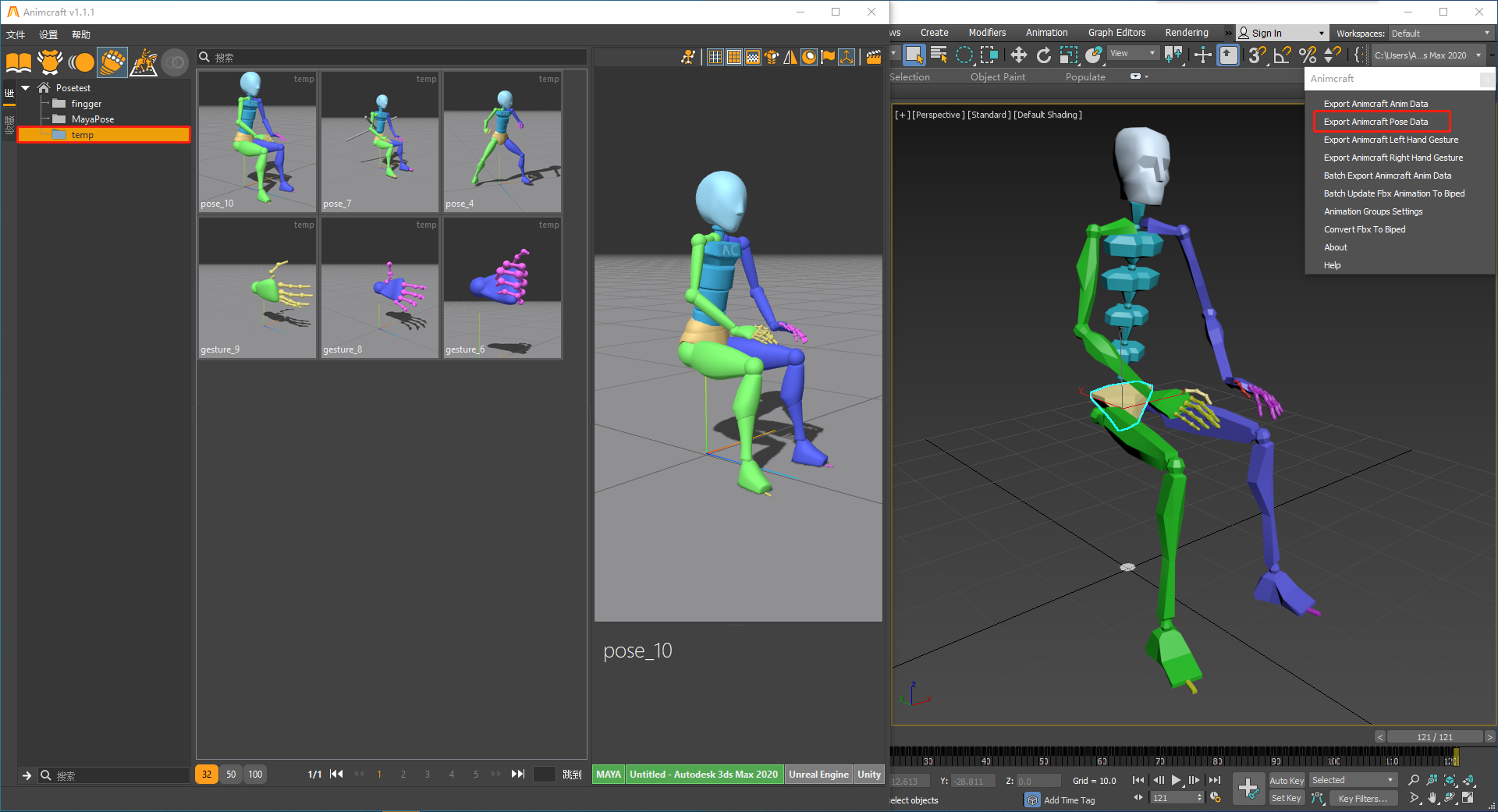The height and width of the screenshot is (812, 1498).
Task: Click the time slider 121 / 121 handle
Action: pyautogui.click(x=1435, y=737)
